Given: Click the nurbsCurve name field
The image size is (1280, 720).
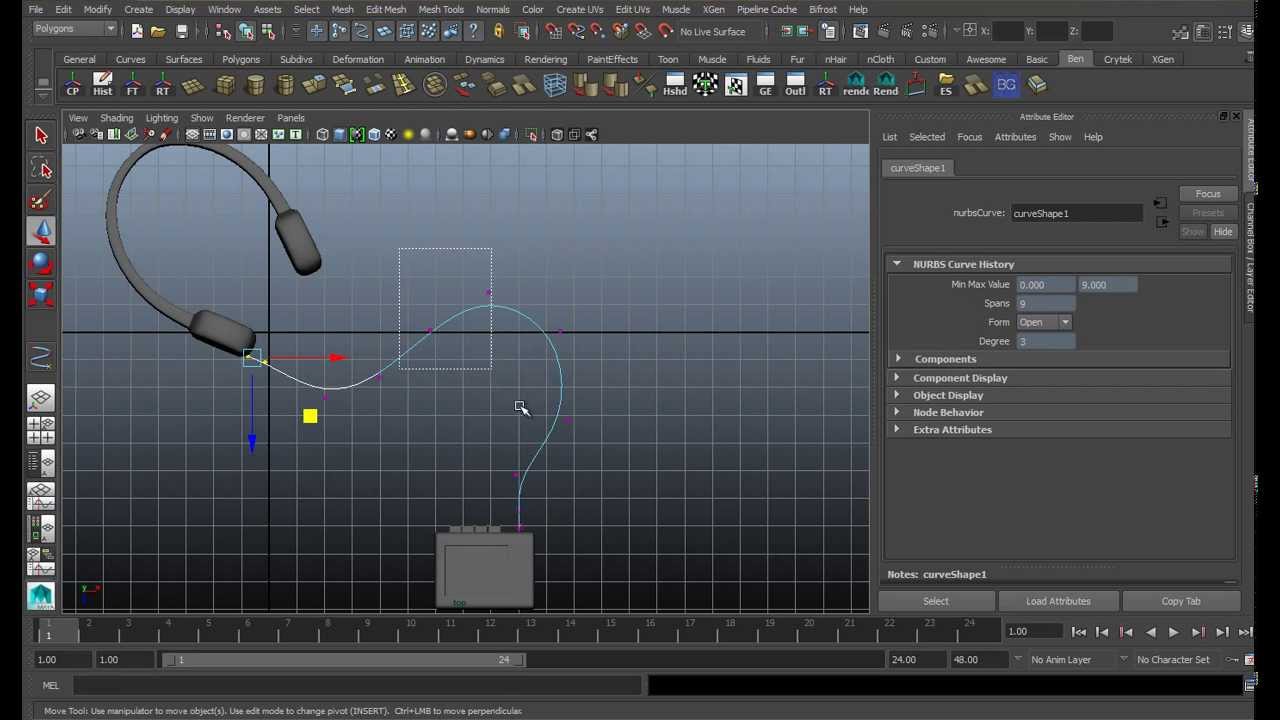Looking at the screenshot, I should click(1076, 213).
